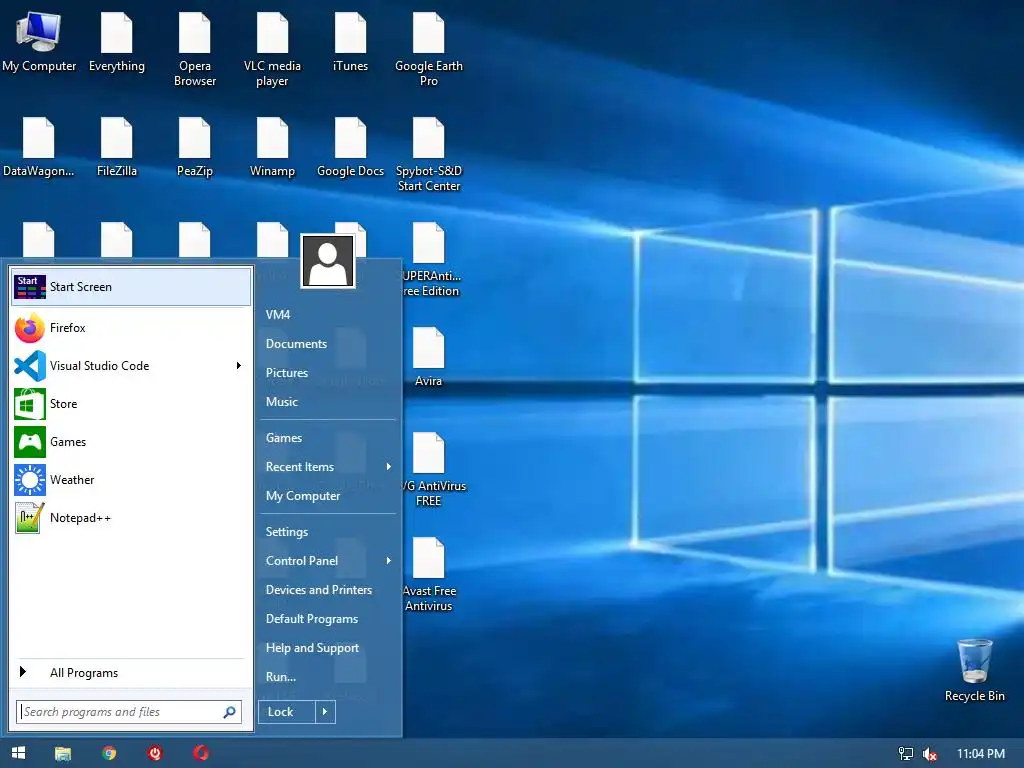The width and height of the screenshot is (1024, 768).
Task: Select the Winamp desktop shortcut
Action: [272, 146]
